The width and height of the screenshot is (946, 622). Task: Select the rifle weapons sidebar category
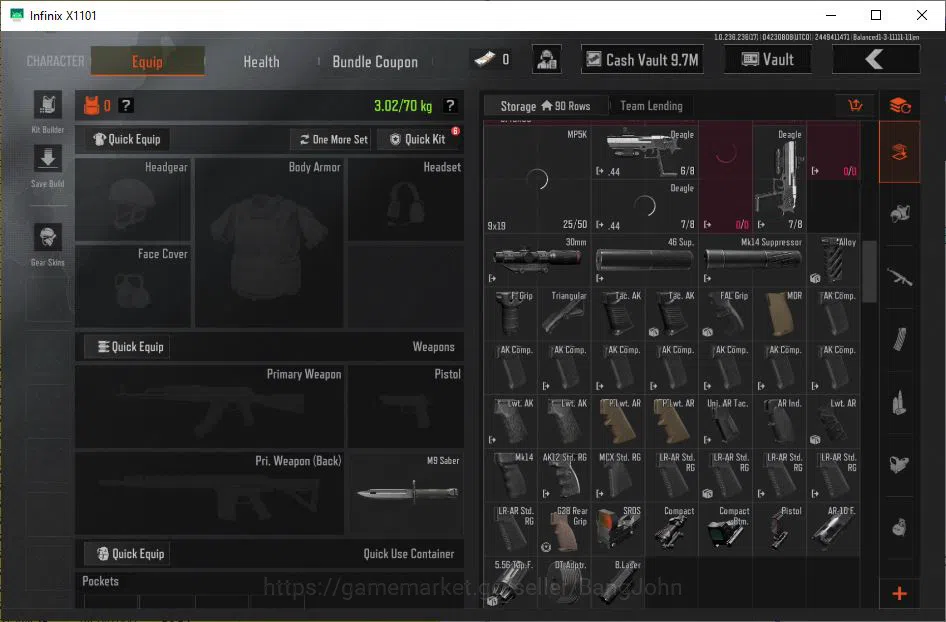tap(900, 277)
